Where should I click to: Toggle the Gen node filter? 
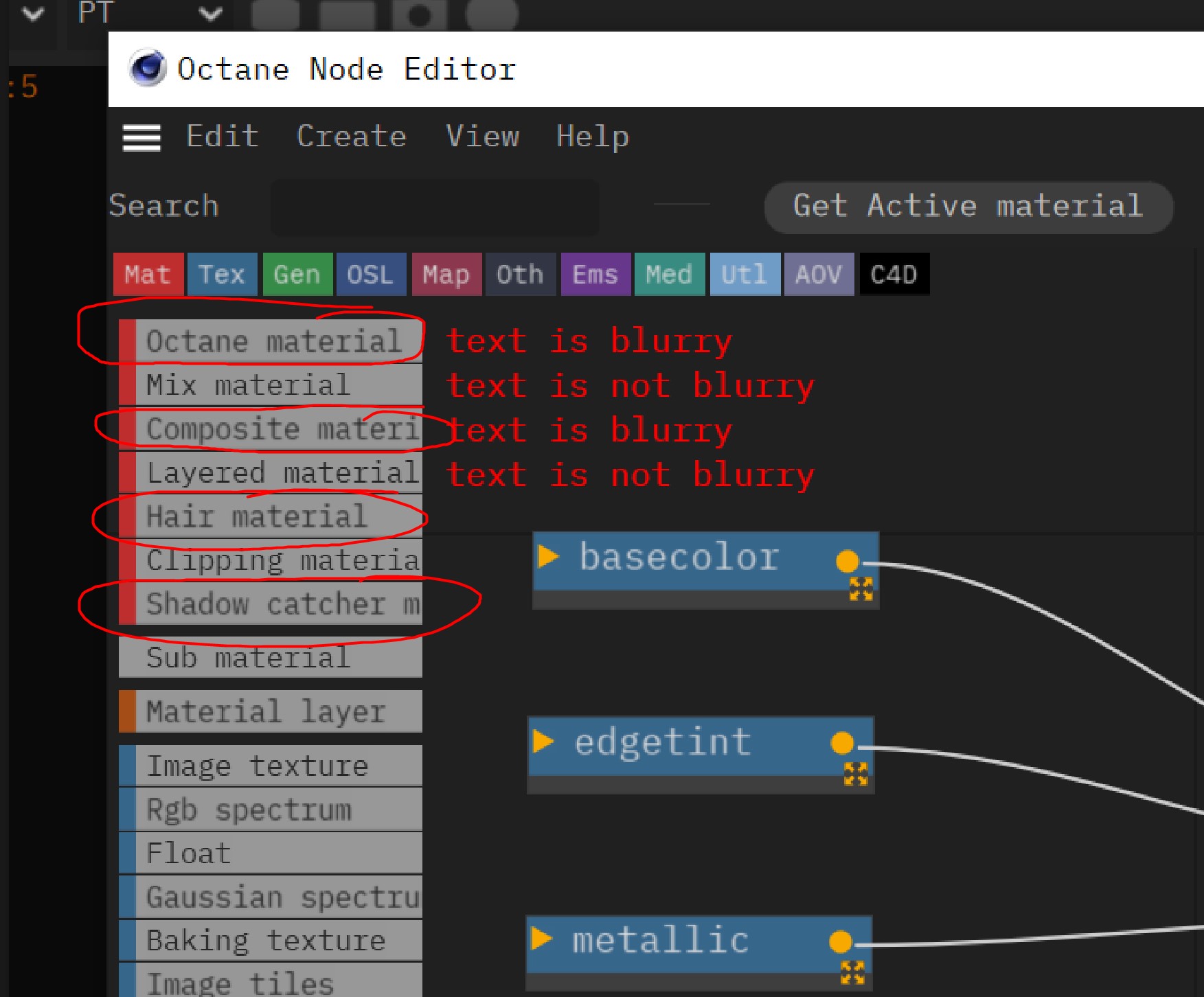click(x=297, y=275)
